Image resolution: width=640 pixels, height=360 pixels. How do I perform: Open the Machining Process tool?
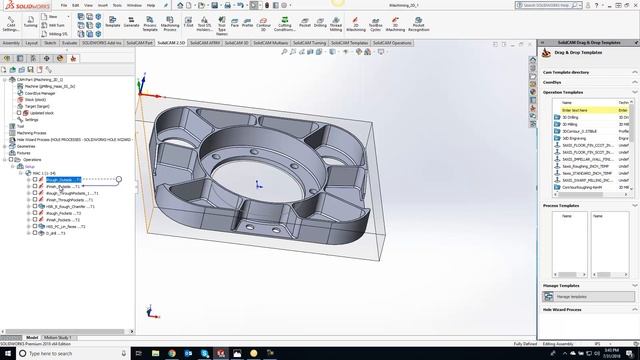point(170,24)
